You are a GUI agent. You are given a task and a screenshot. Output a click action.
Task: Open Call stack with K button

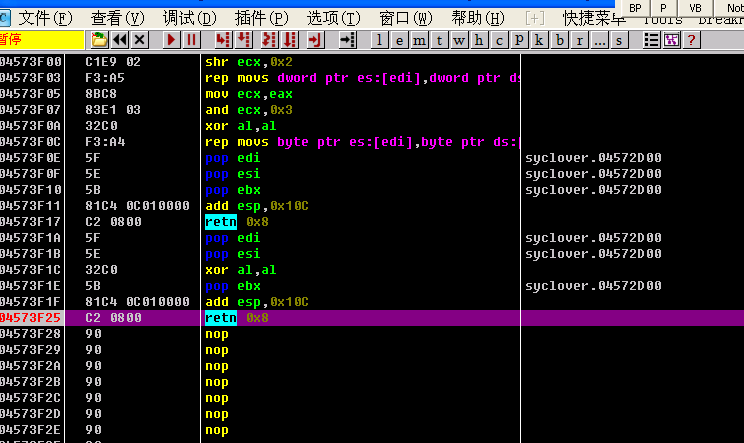click(540, 39)
